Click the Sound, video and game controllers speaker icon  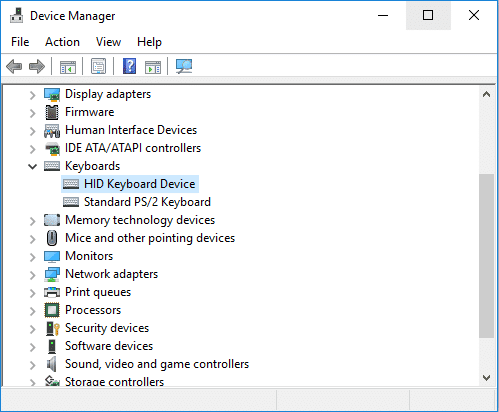coord(52,364)
